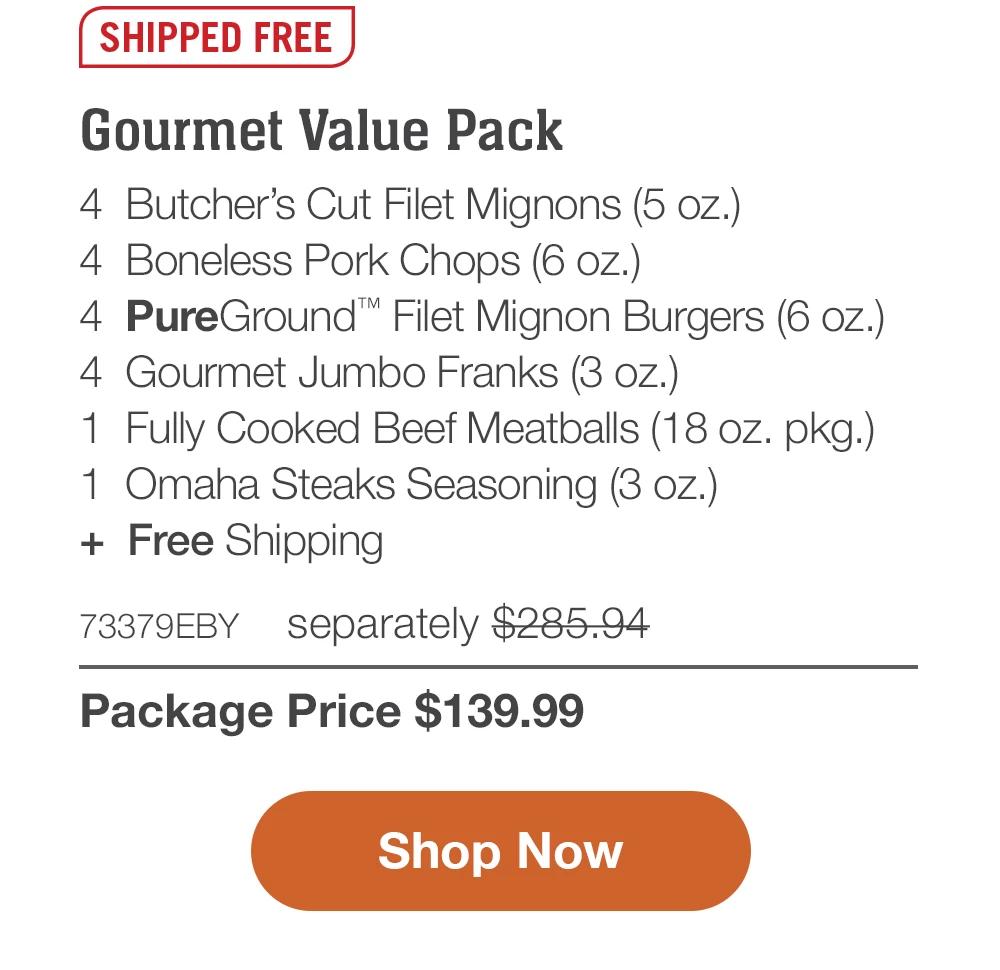The image size is (1000, 970).
Task: Select the Butcher's Cut Filet Mignons line
Action: (434, 204)
